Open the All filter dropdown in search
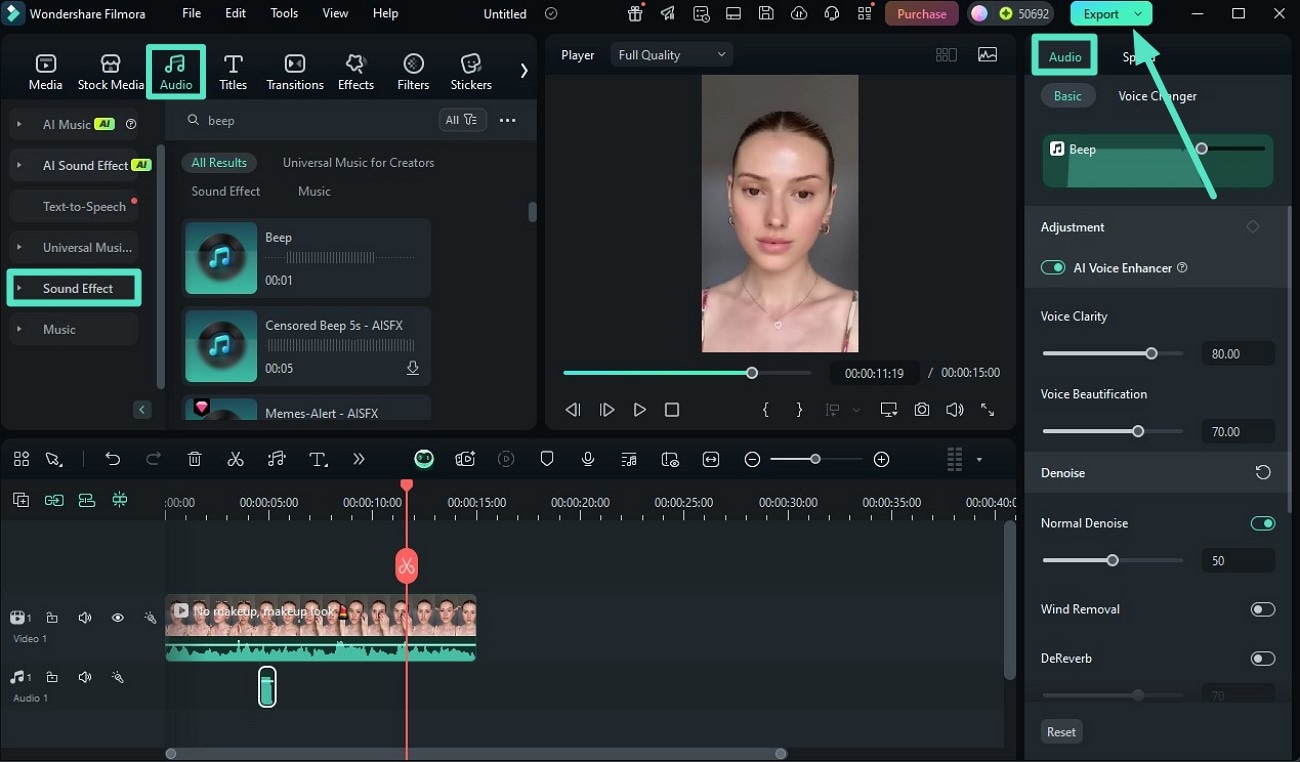This screenshot has height=762, width=1300. pos(461,120)
